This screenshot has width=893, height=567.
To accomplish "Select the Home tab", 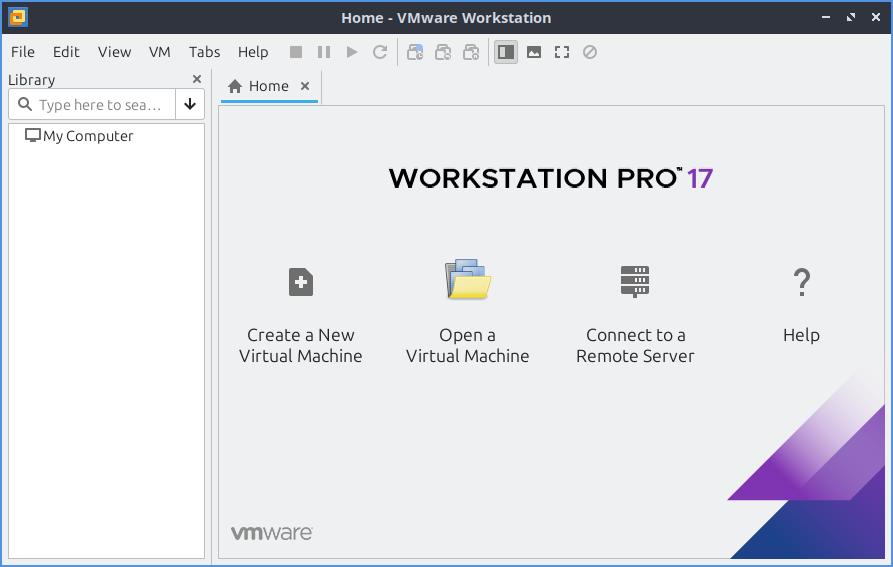I will coord(268,87).
